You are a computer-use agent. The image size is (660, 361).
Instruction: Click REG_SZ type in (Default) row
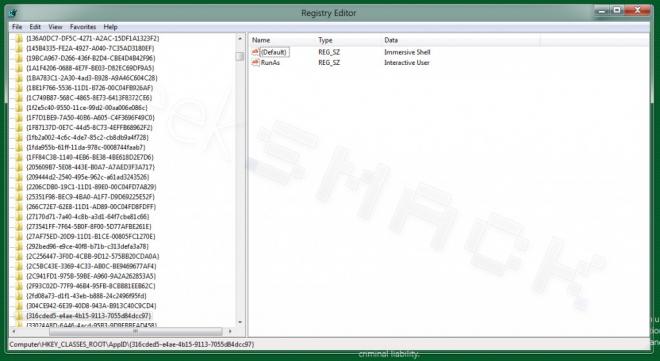click(x=329, y=52)
